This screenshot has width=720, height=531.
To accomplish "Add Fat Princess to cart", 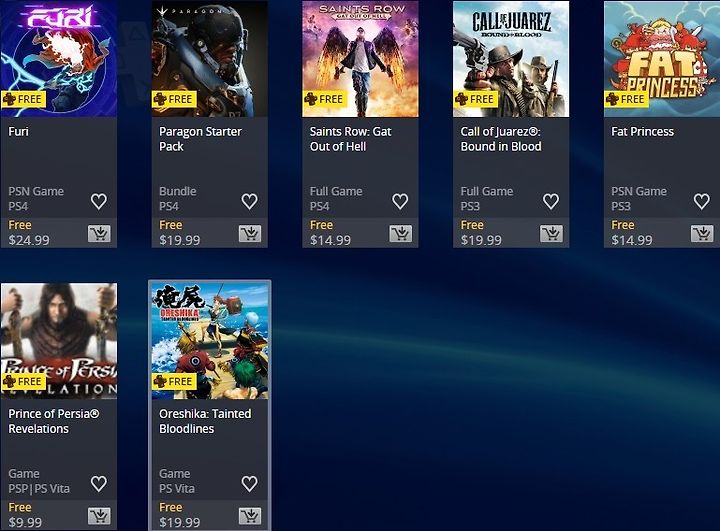I will 702,234.
